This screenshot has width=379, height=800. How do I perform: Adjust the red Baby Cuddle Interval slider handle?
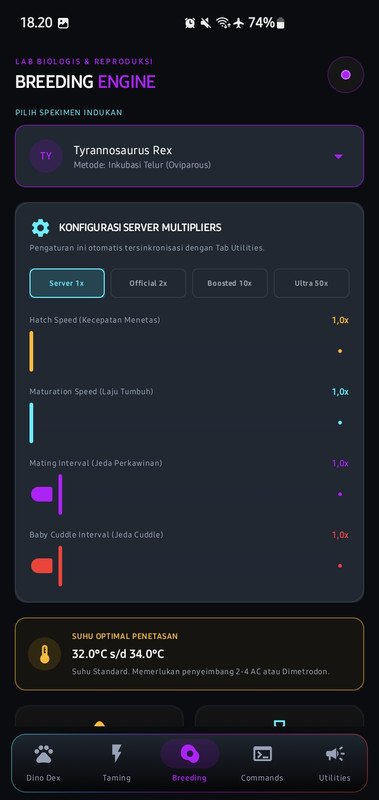coord(60,566)
